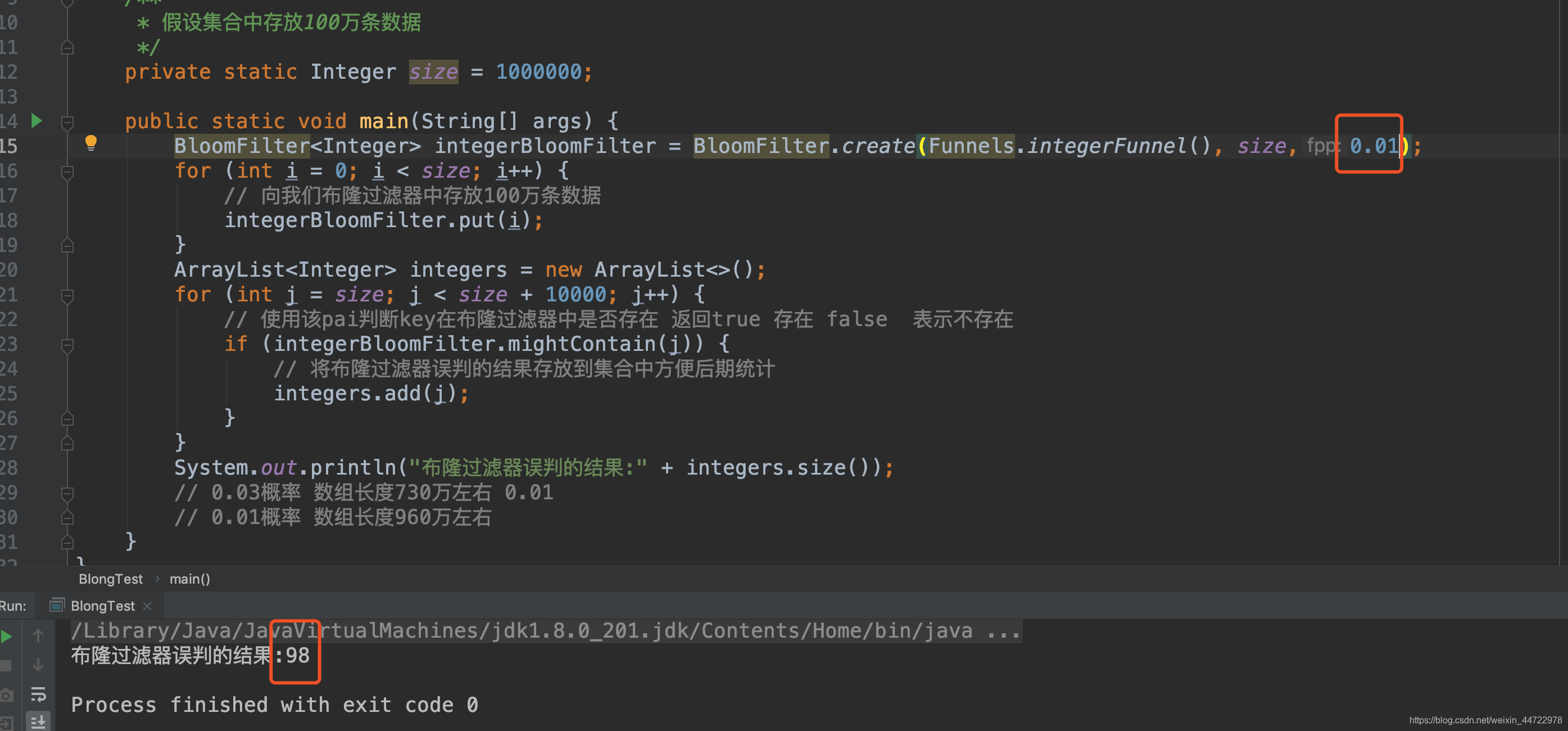Click the comment '假设集合中存放100万条数据'
The height and width of the screenshot is (731, 1568).
click(291, 22)
